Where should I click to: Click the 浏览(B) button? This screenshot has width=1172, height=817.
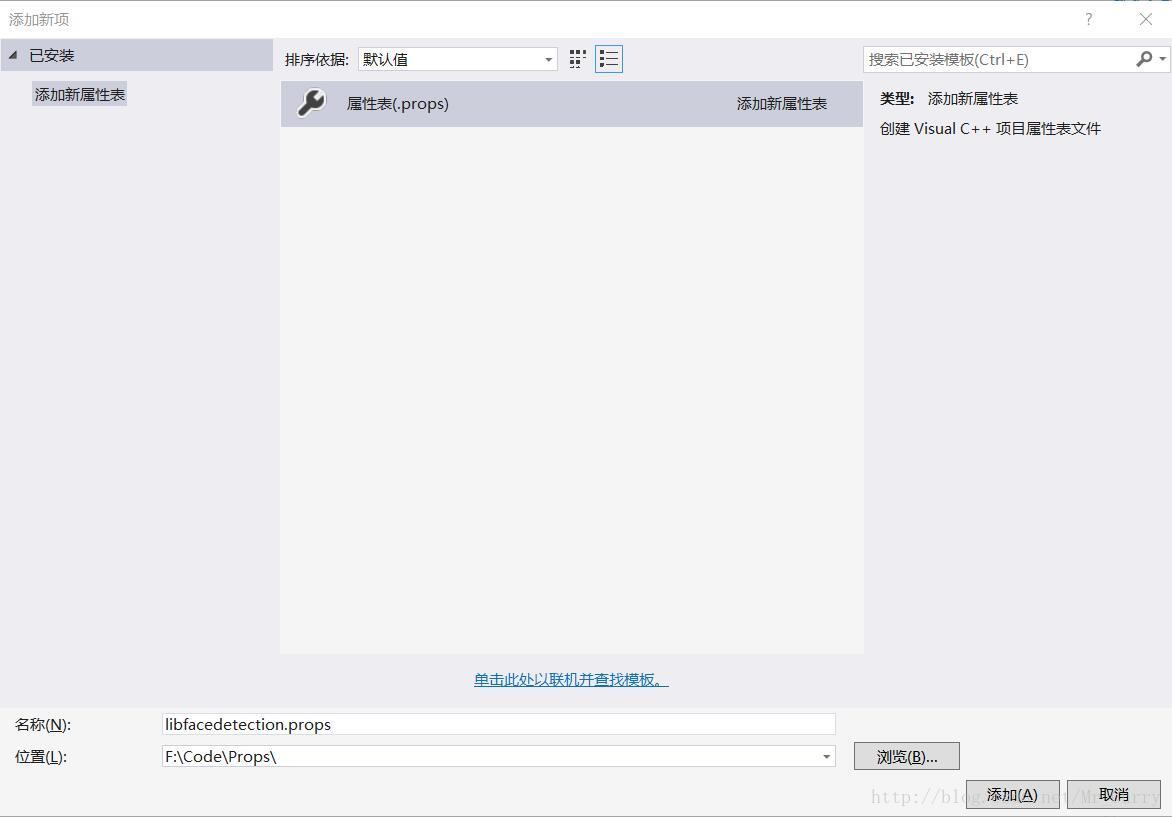click(905, 756)
